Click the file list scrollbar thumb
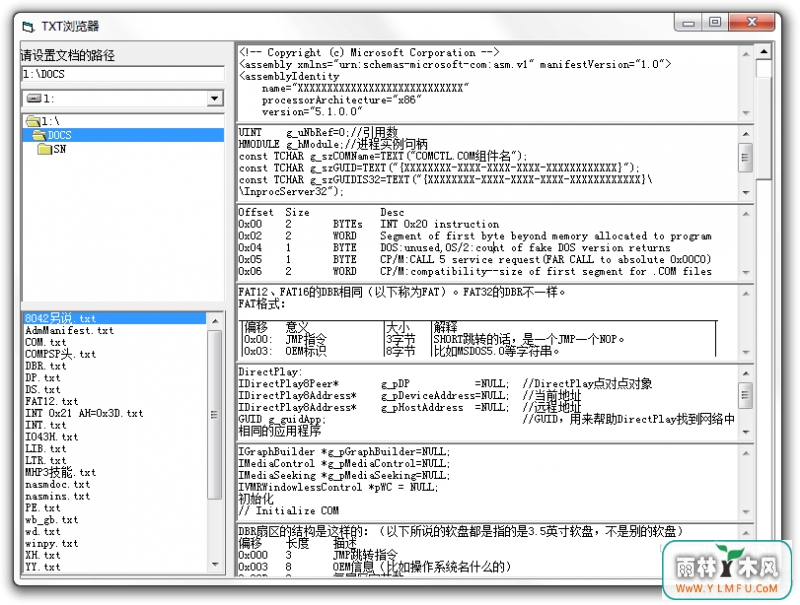 215,414
